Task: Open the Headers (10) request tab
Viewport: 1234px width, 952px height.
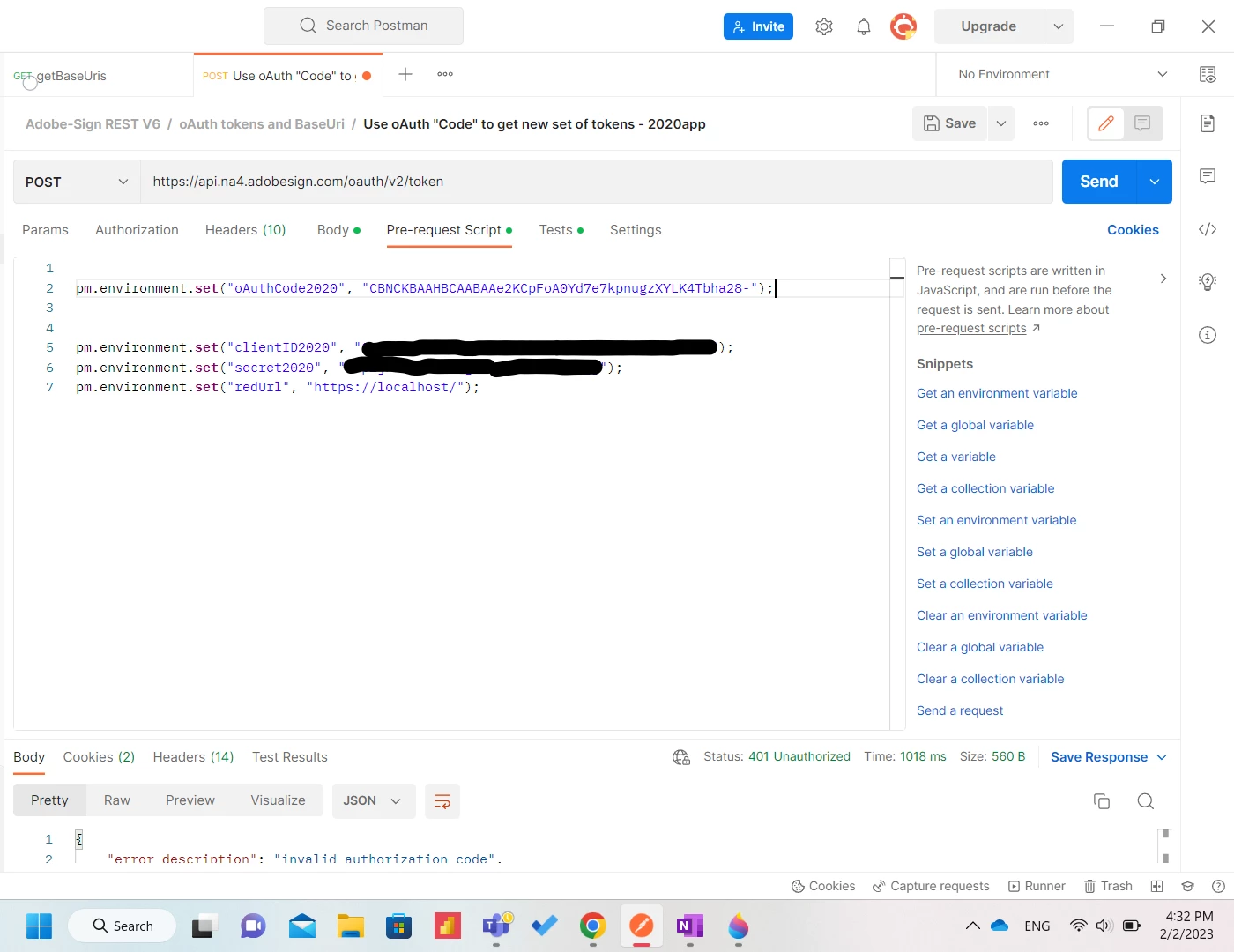Action: coord(246,230)
